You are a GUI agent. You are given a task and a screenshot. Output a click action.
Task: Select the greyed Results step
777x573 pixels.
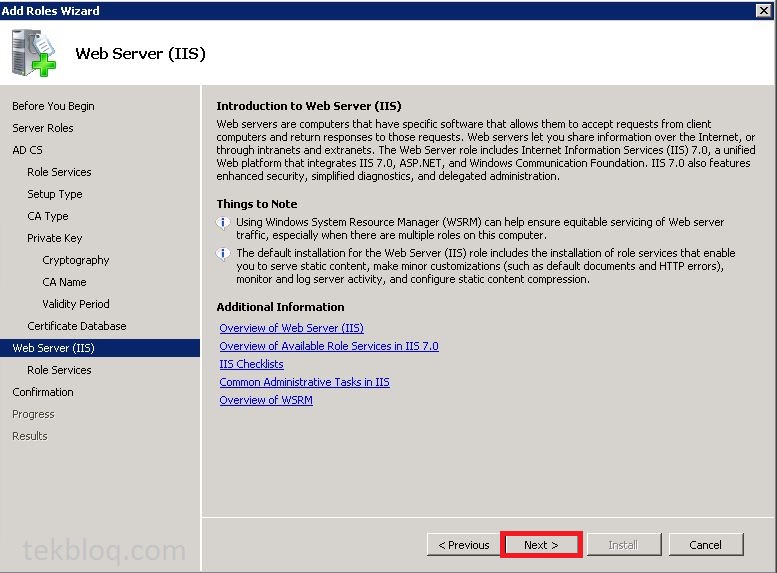(30, 436)
